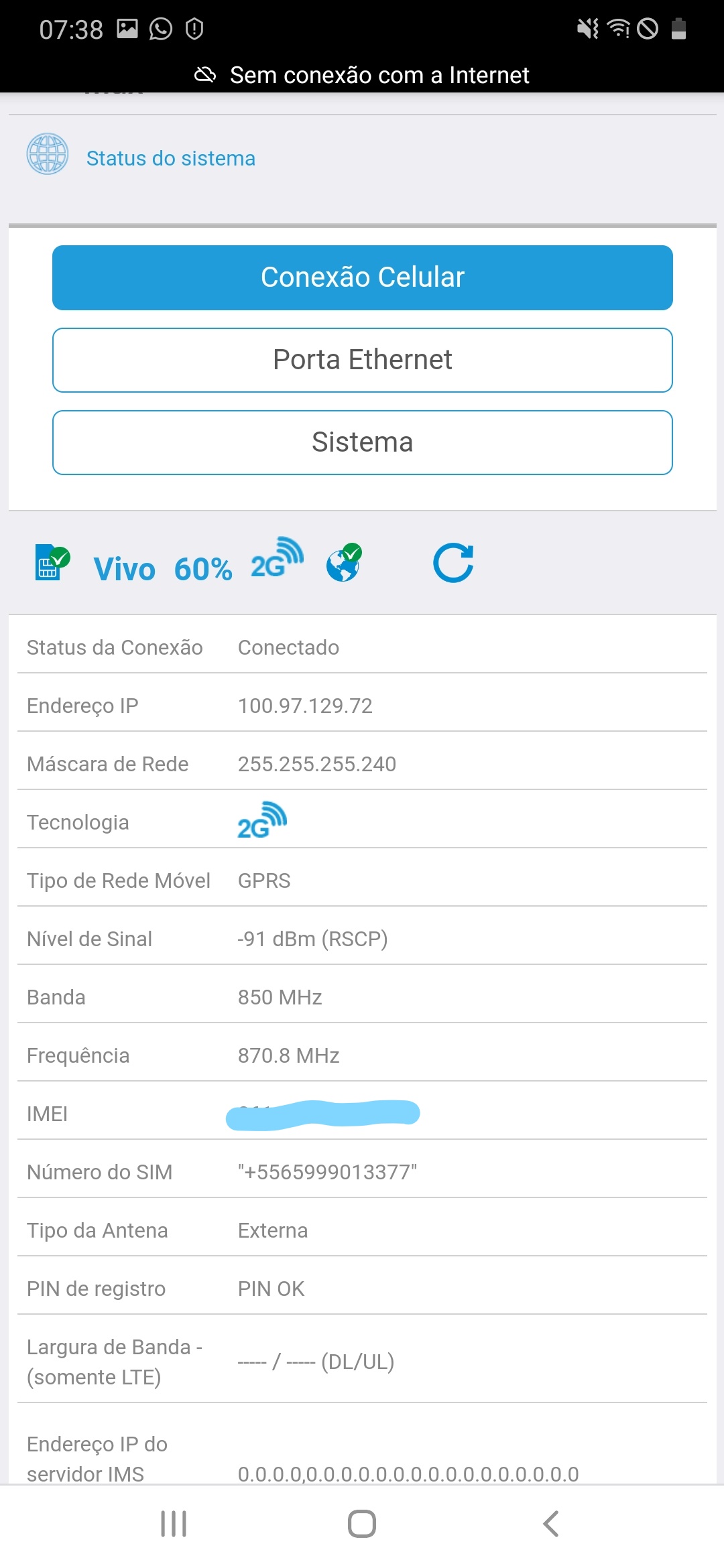
Task: Switch to the Porta Ethernet tab
Action: click(363, 360)
